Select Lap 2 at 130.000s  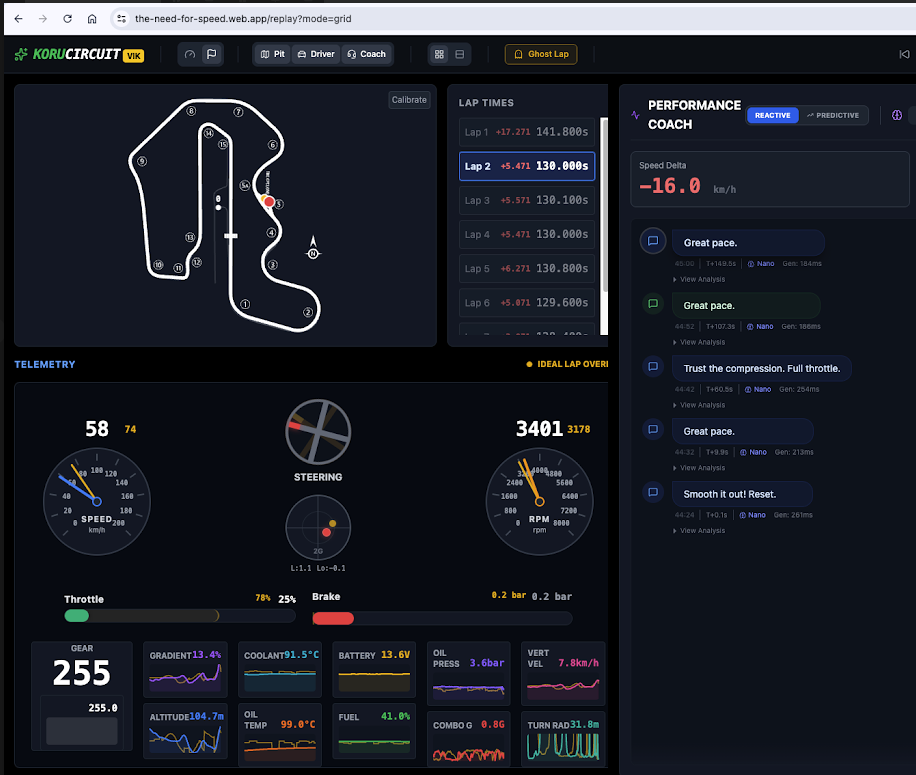pyautogui.click(x=526, y=166)
